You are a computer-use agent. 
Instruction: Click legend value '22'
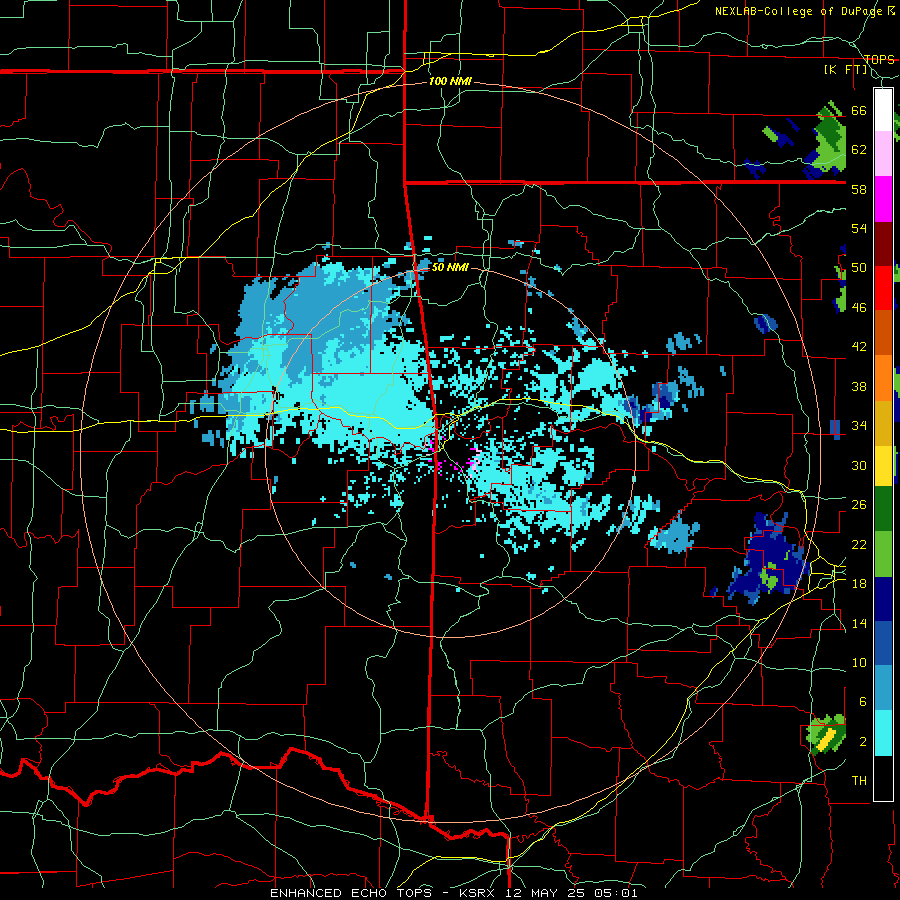[x=859, y=544]
